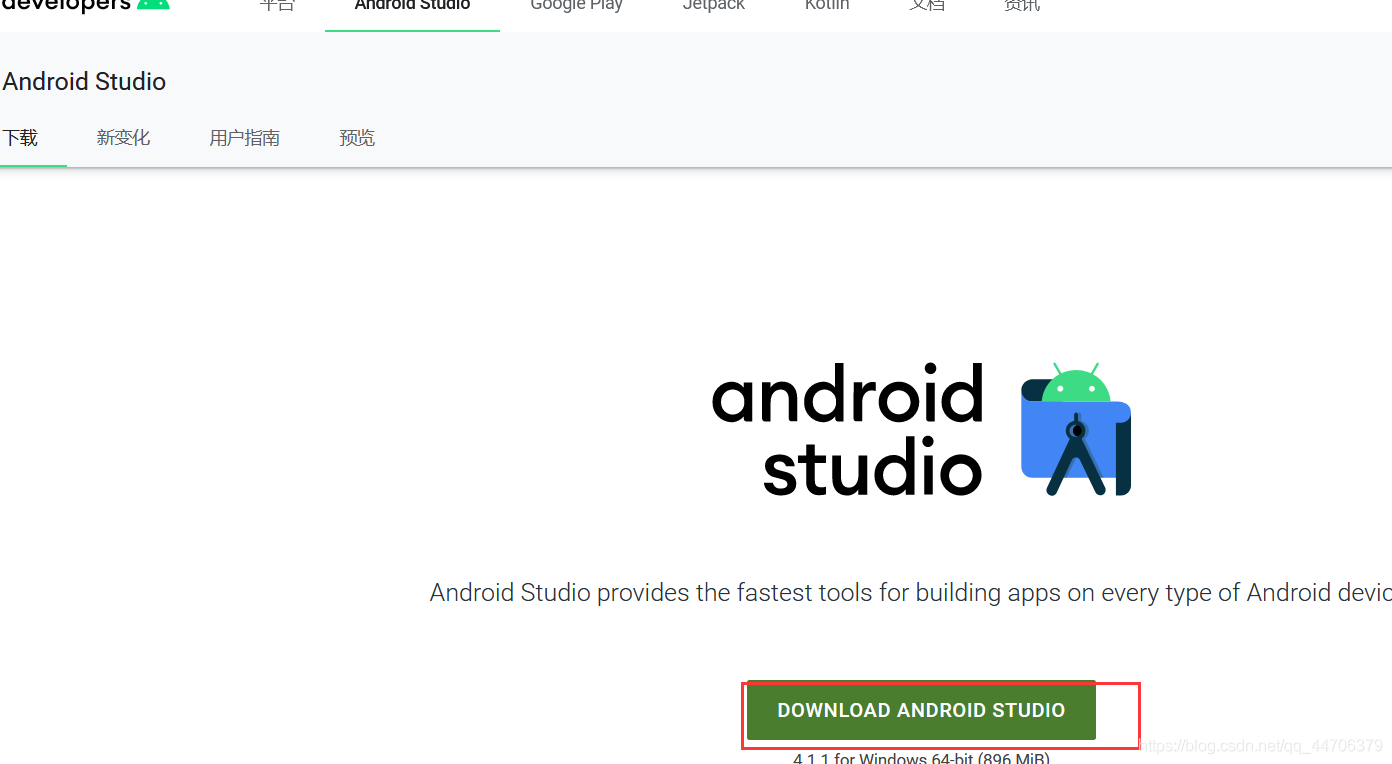Open the Android Studio top navigation tab

point(412,5)
